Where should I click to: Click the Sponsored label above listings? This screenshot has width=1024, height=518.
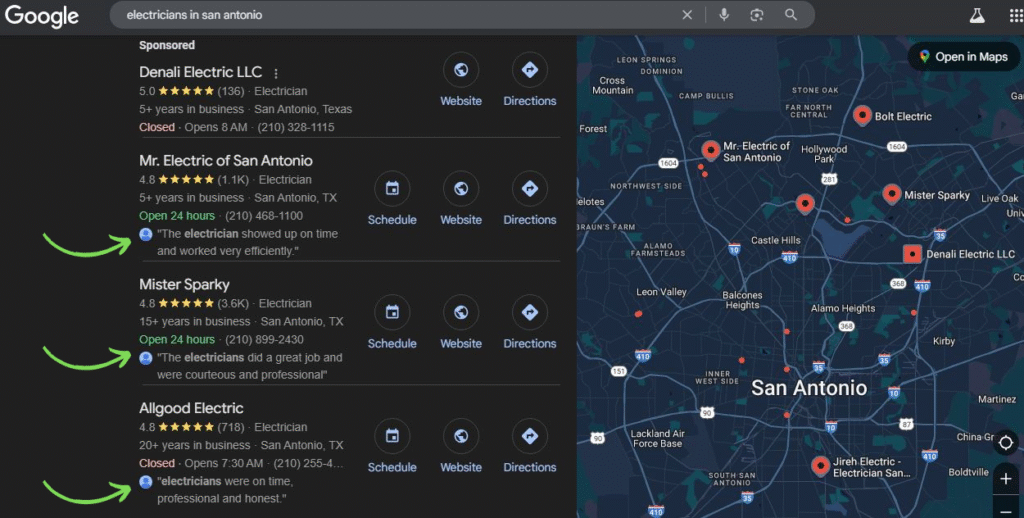tap(167, 45)
